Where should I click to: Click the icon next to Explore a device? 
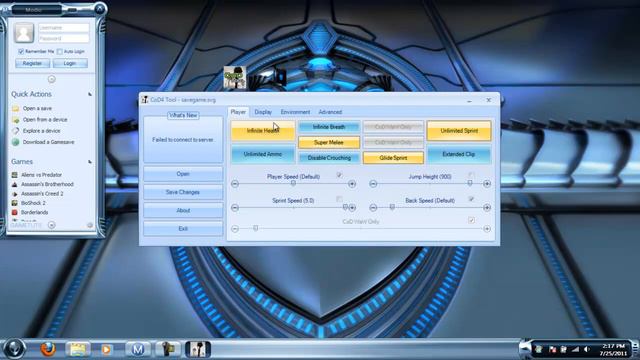click(16, 131)
